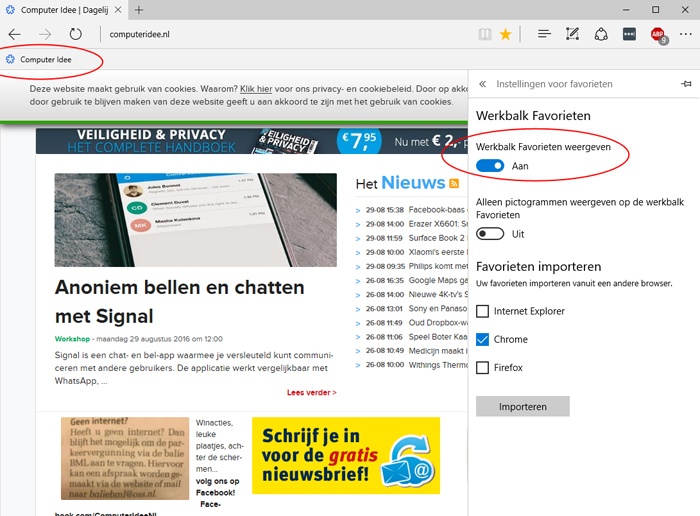Image resolution: width=700 pixels, height=516 pixels.
Task: Click the gratis nieuwsbrief yellow banner
Action: point(346,456)
